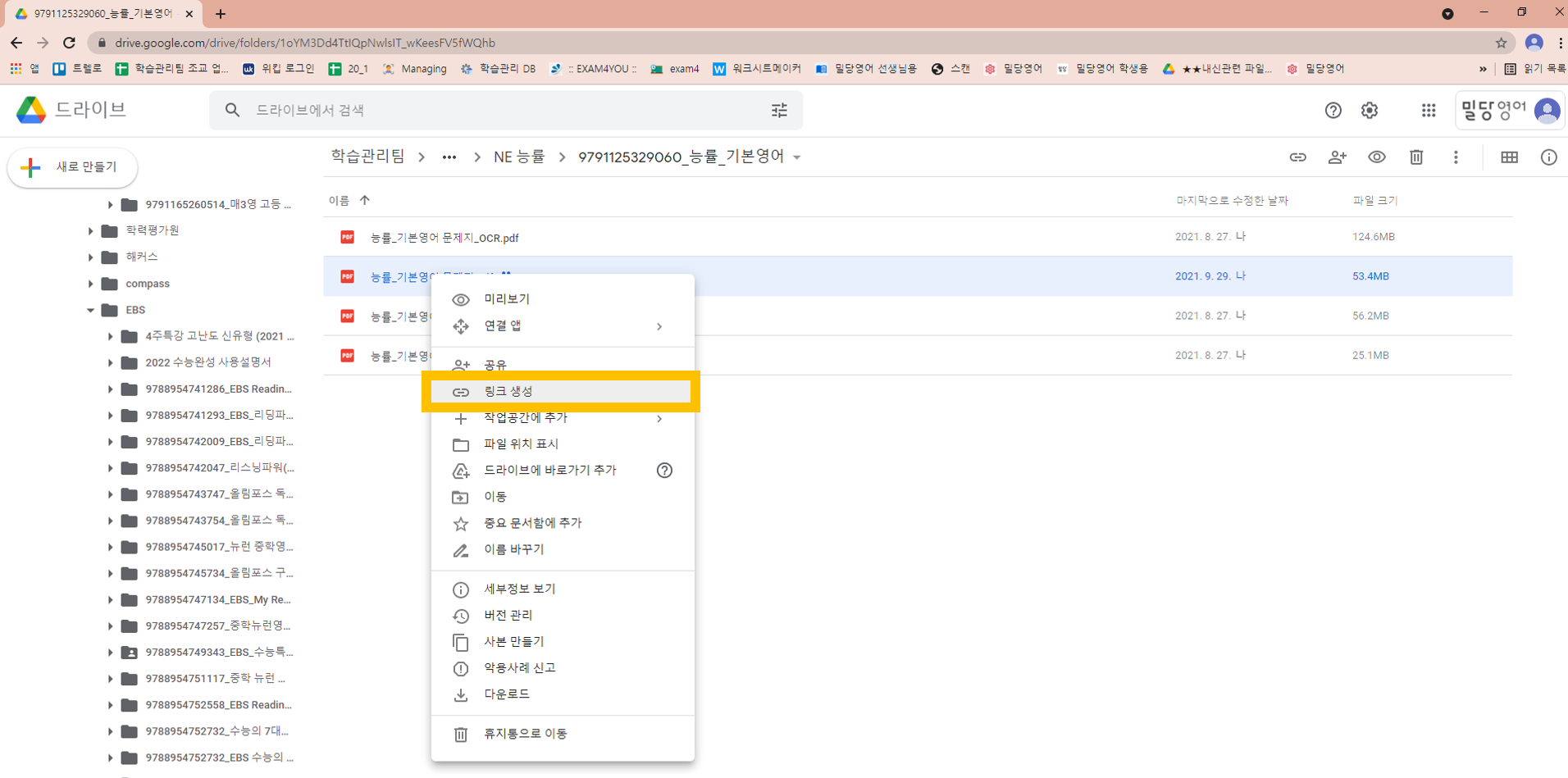Viewport: 1568px width, 778px height.
Task: Click the PDF icon of 능률_기본영어 문제지_OCR.pdf
Action: (x=348, y=237)
